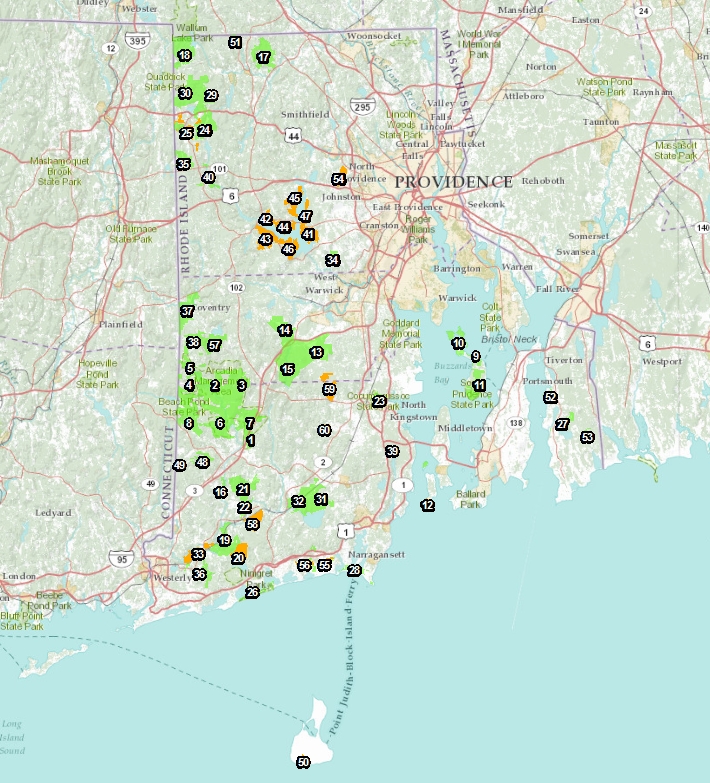710x783 pixels.
Task: Click map marker number 48
Action: click(x=202, y=462)
